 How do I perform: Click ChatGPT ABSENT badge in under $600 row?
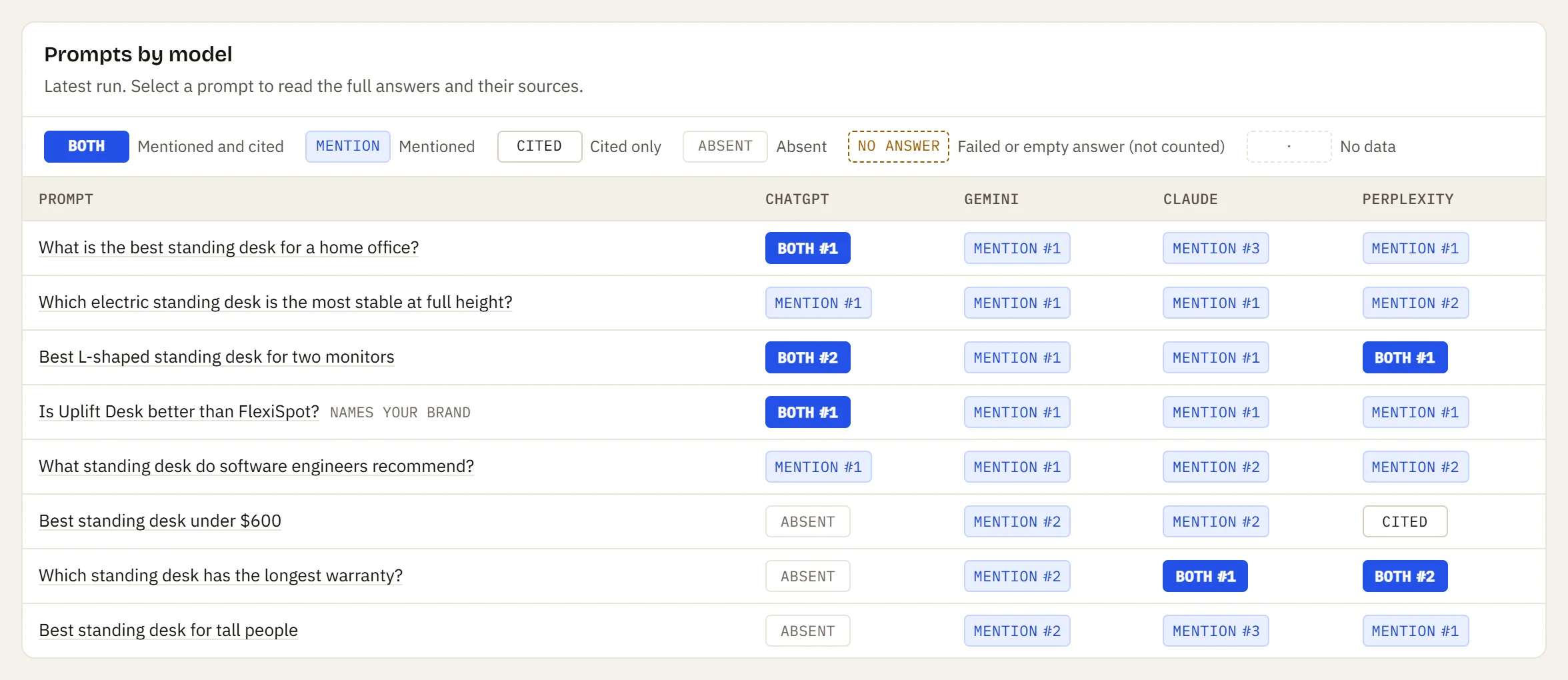coord(807,521)
